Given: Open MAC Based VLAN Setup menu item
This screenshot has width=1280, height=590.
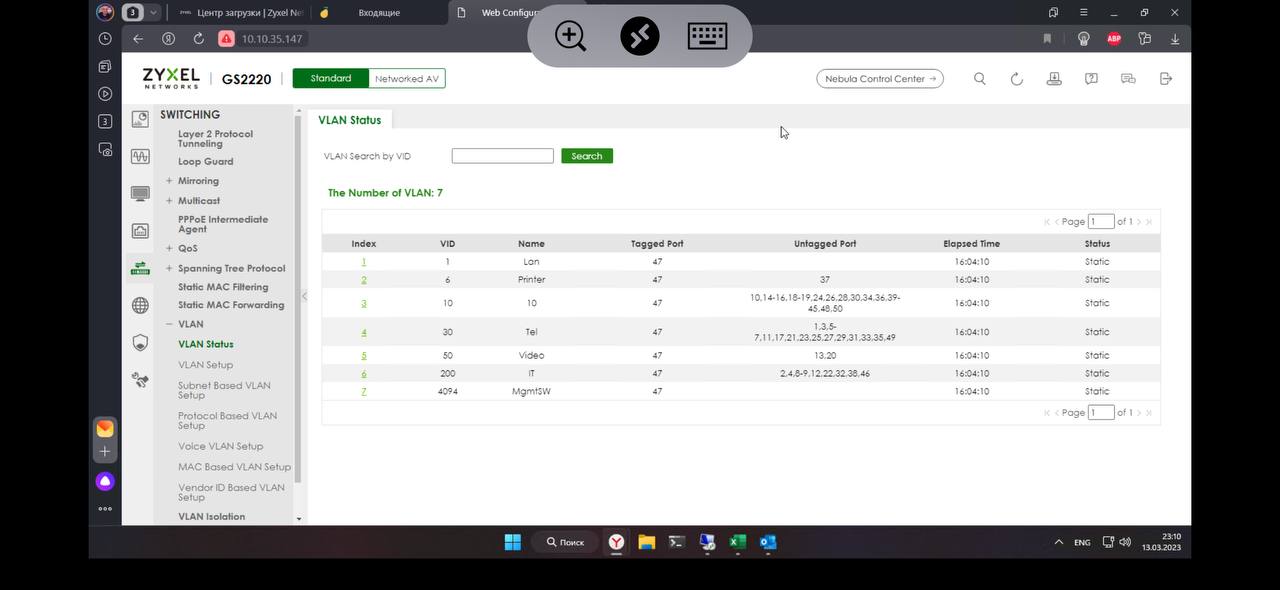Looking at the screenshot, I should [234, 467].
